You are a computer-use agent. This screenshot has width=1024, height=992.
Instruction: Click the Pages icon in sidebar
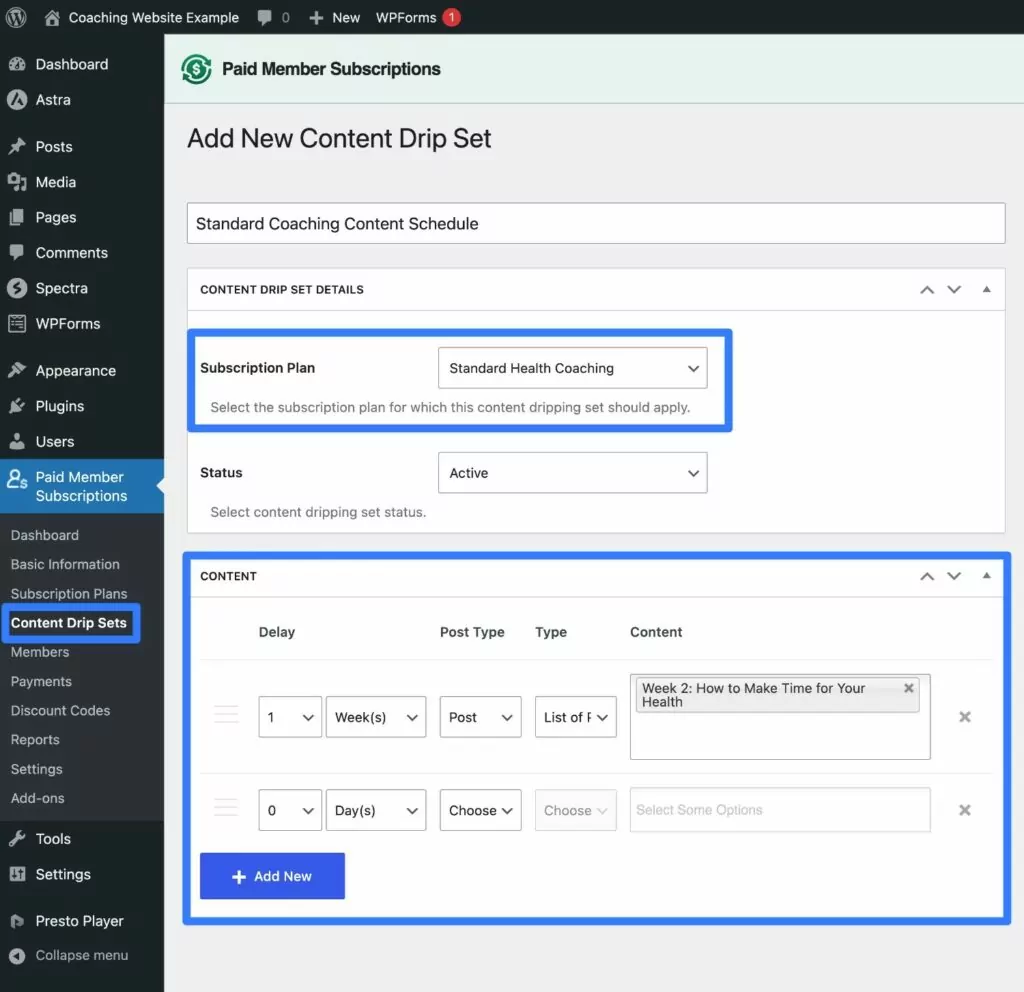pyautogui.click(x=18, y=217)
